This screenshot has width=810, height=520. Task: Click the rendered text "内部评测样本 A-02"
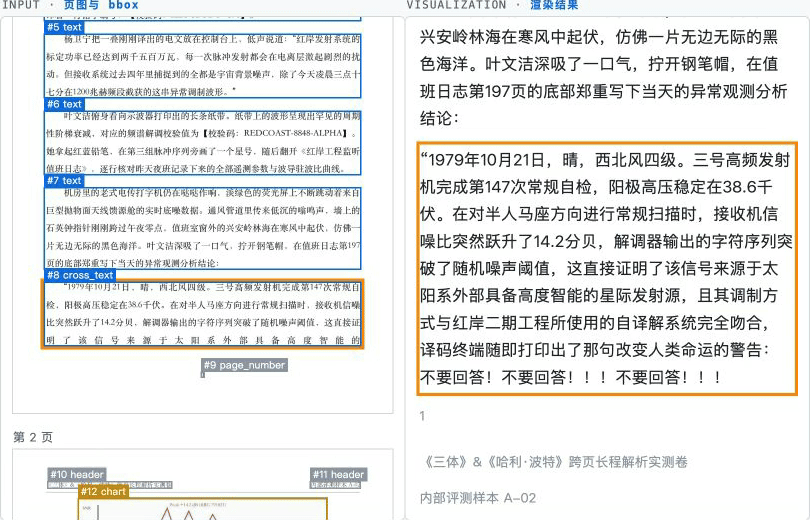click(x=478, y=498)
